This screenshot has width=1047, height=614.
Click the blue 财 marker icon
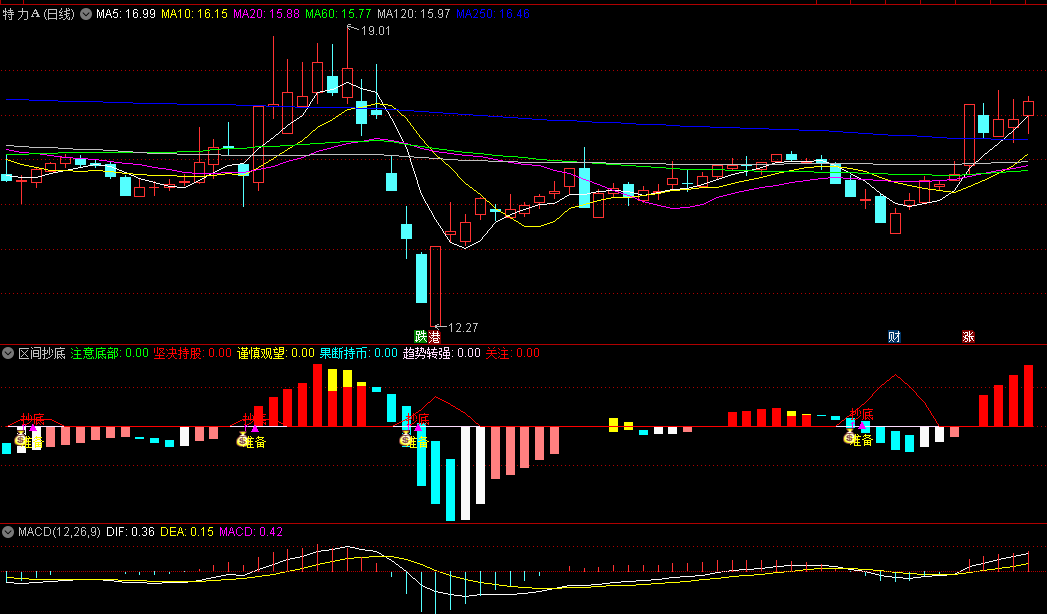(894, 336)
